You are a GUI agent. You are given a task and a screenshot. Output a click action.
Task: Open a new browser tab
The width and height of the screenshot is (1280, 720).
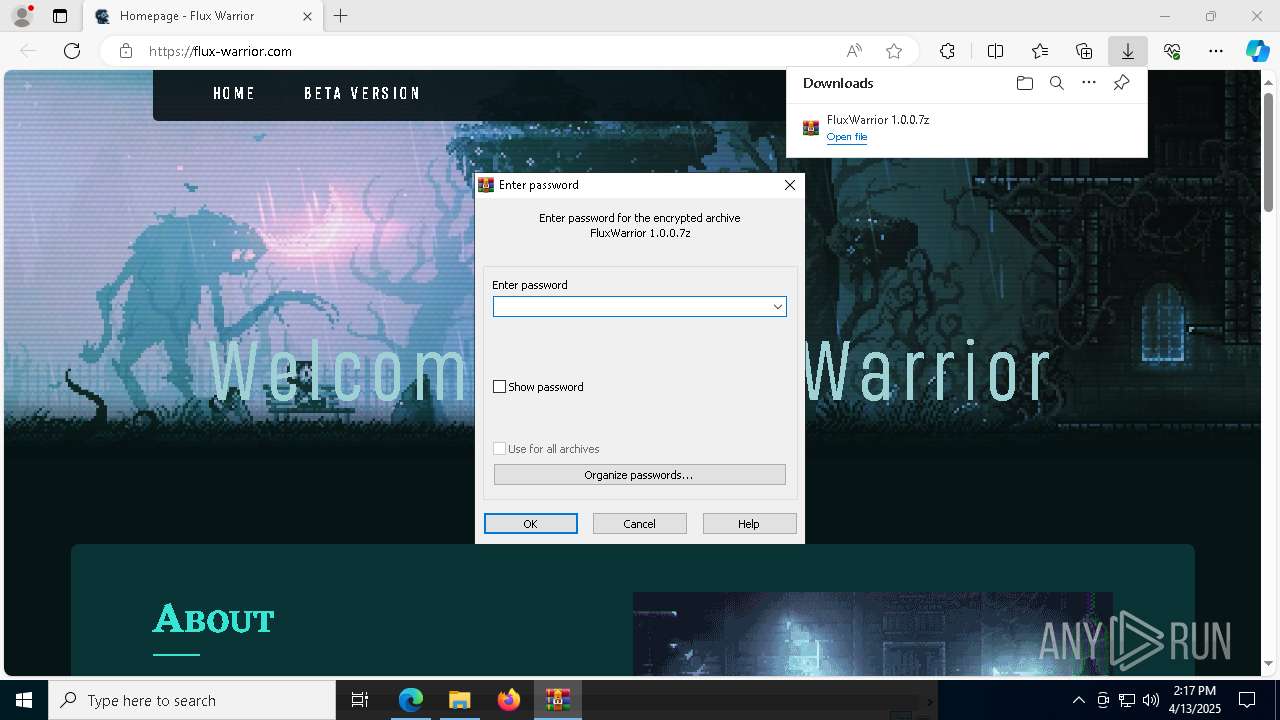coord(341,16)
